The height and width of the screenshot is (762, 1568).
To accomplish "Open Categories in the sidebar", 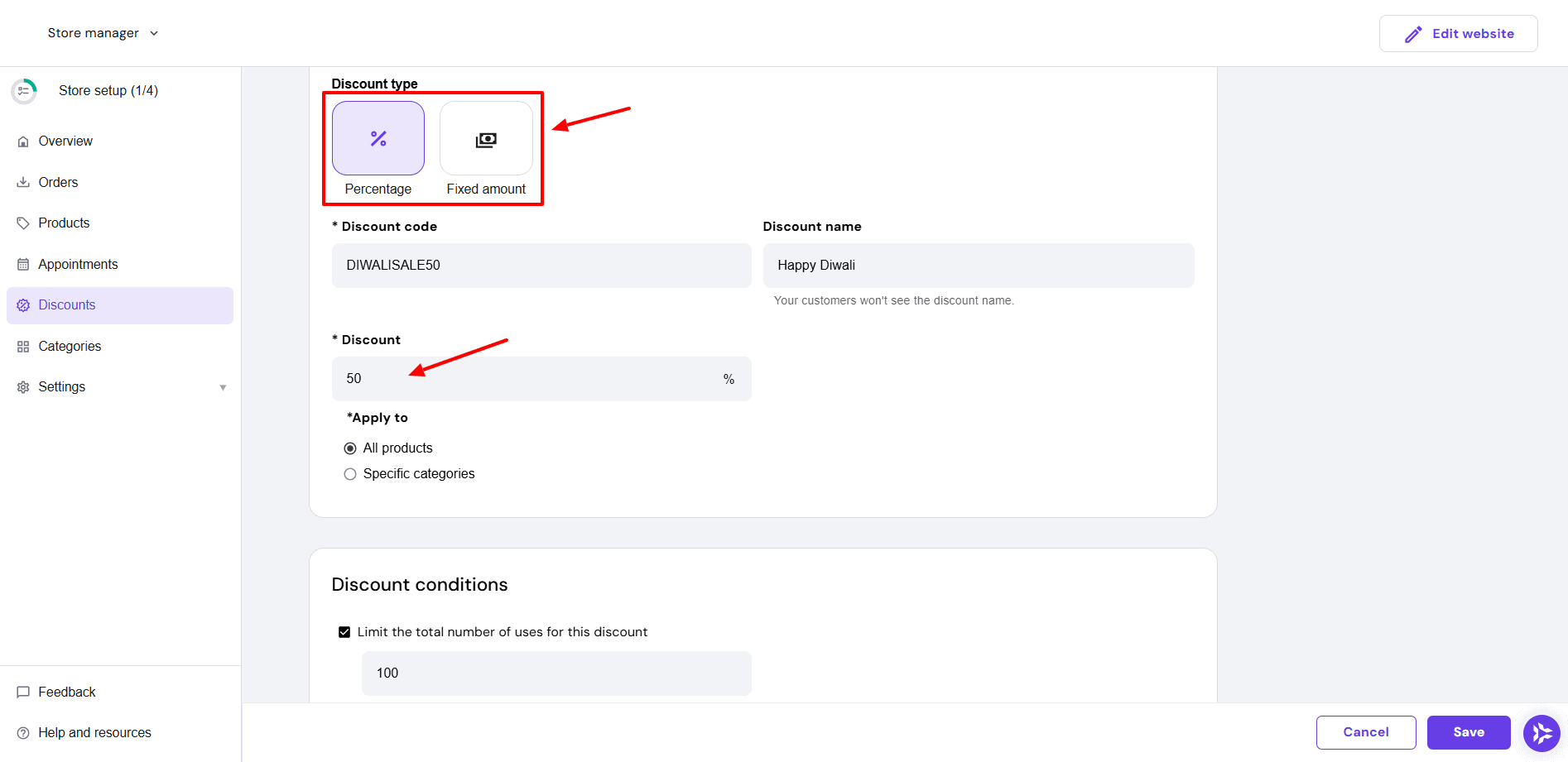I will (x=70, y=347).
